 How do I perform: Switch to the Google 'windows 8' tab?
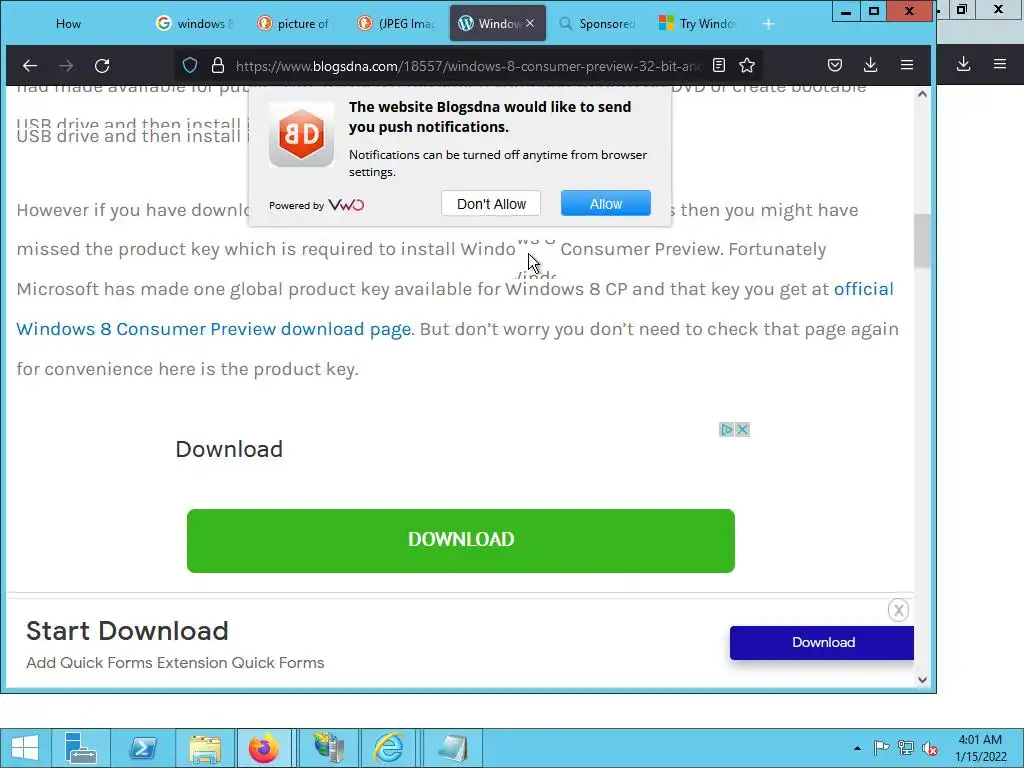194,24
